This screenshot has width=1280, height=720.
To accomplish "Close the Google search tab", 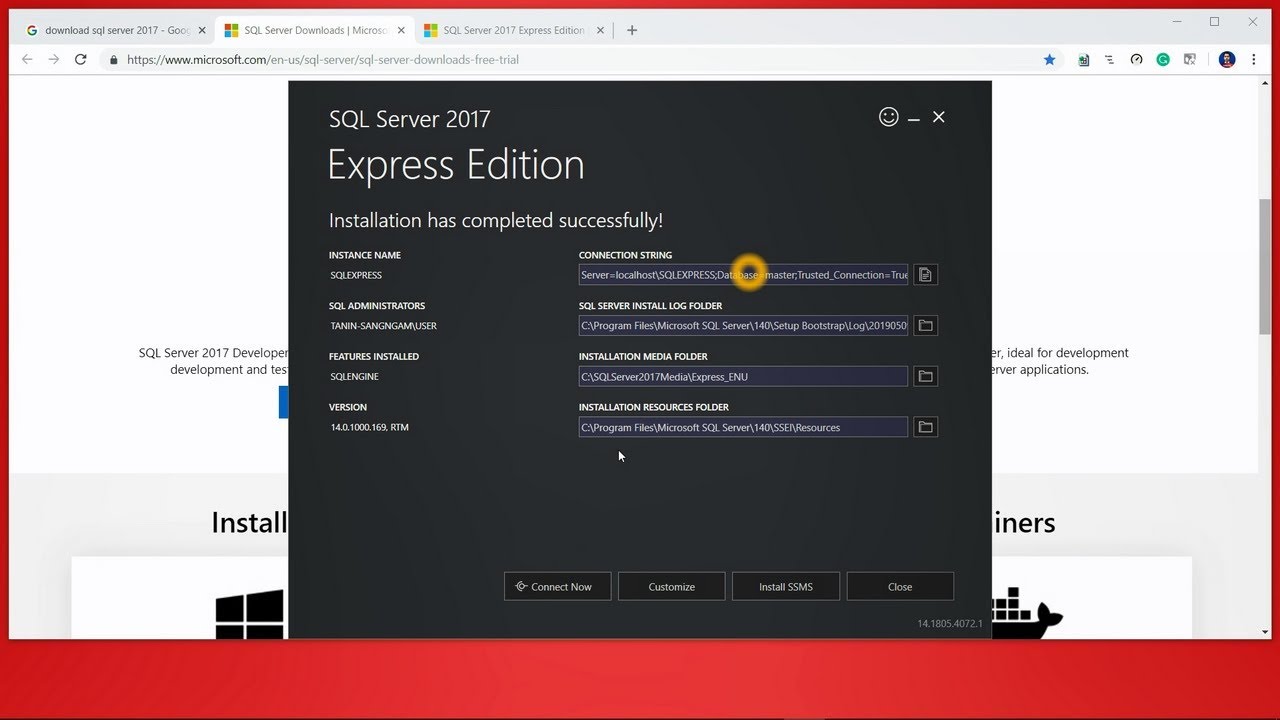I will [201, 30].
